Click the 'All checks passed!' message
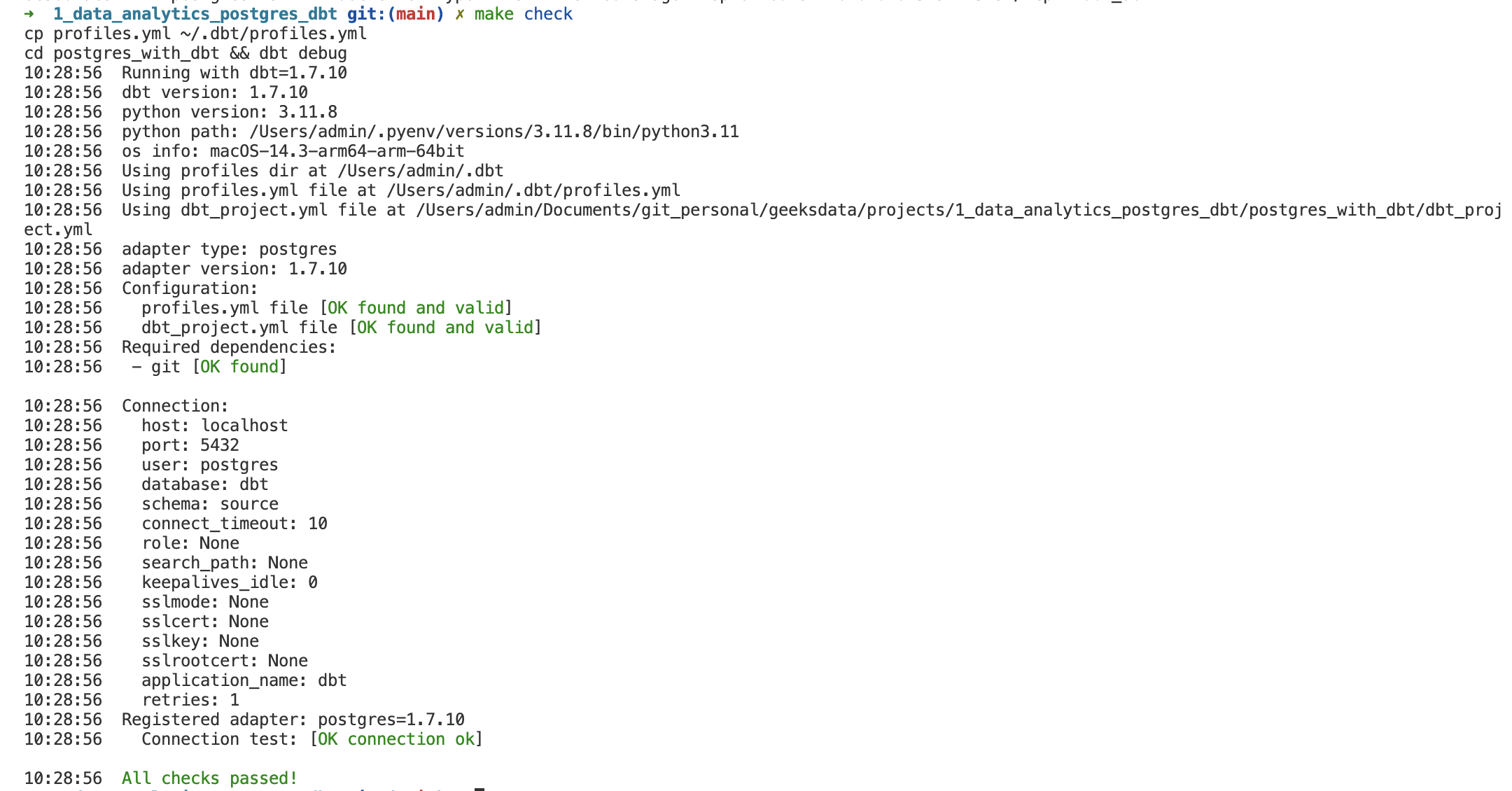This screenshot has width=1512, height=791. pyautogui.click(x=210, y=778)
